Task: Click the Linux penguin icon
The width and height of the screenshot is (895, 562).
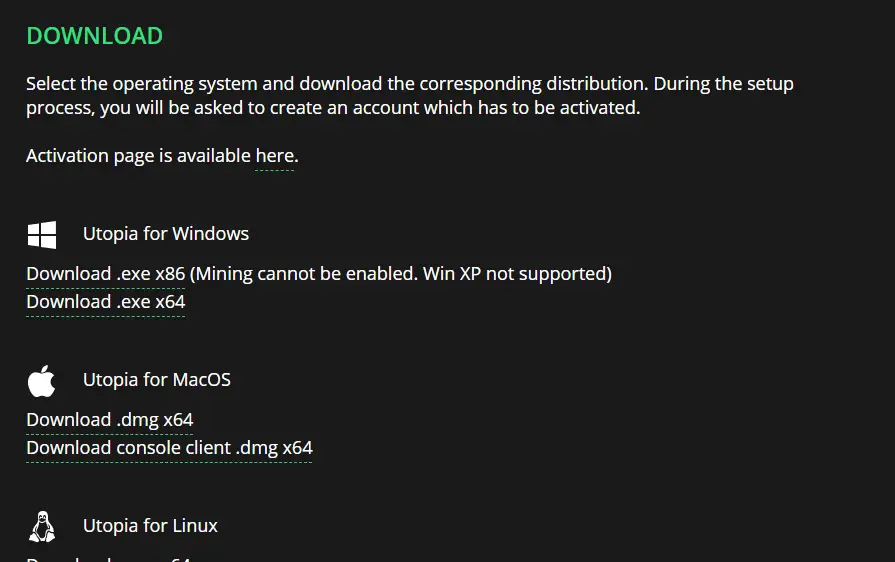Action: pyautogui.click(x=42, y=526)
